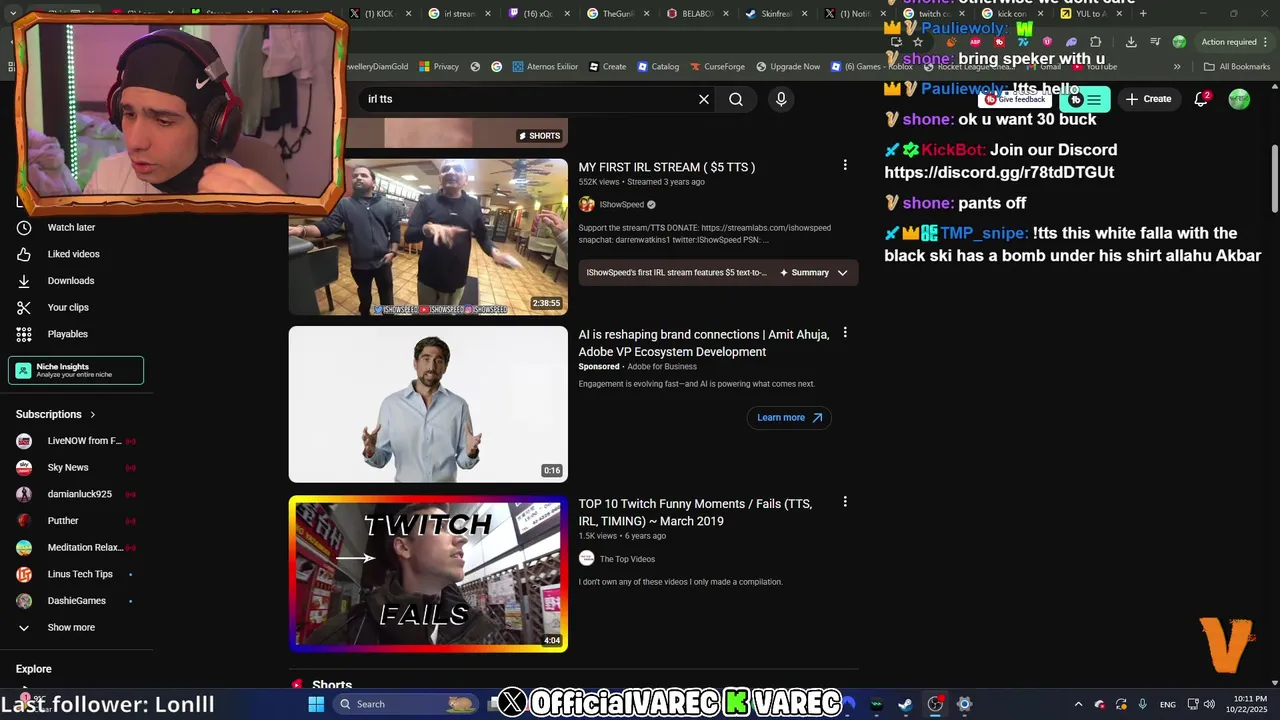Switch to the xQc Twitch tab
The width and height of the screenshot is (1280, 720).
click(538, 14)
